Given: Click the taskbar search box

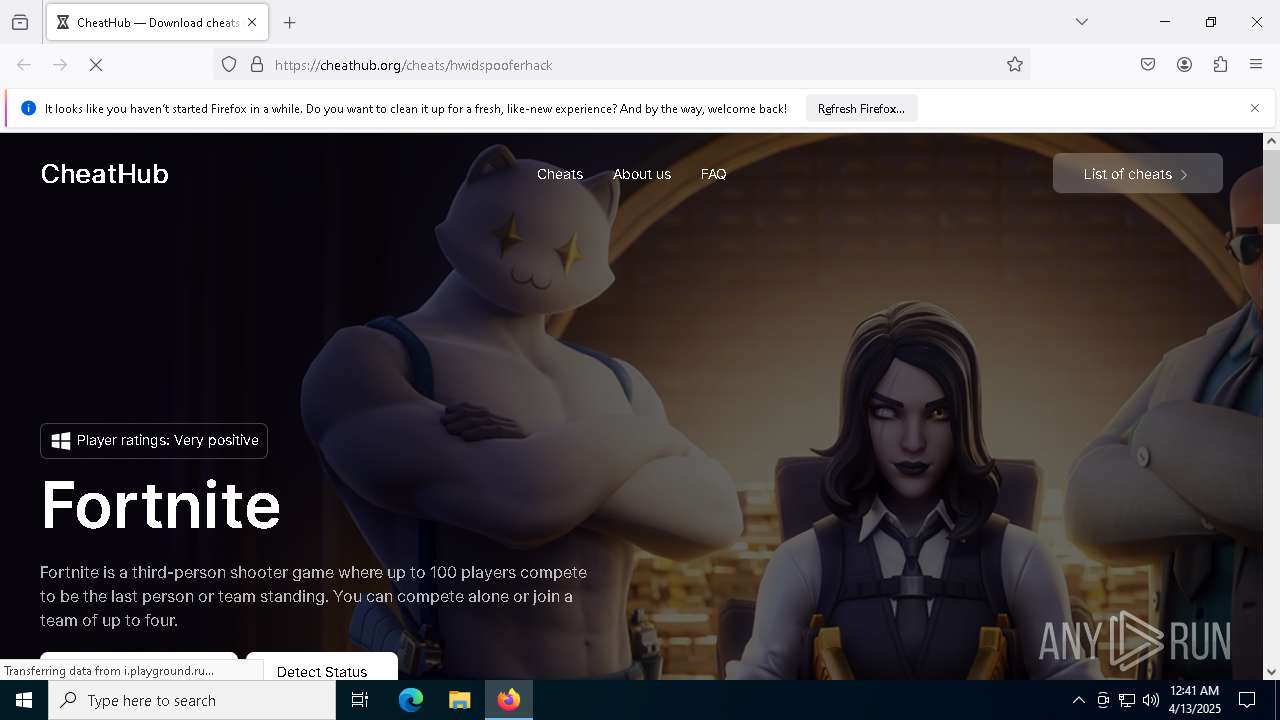Looking at the screenshot, I should (192, 700).
